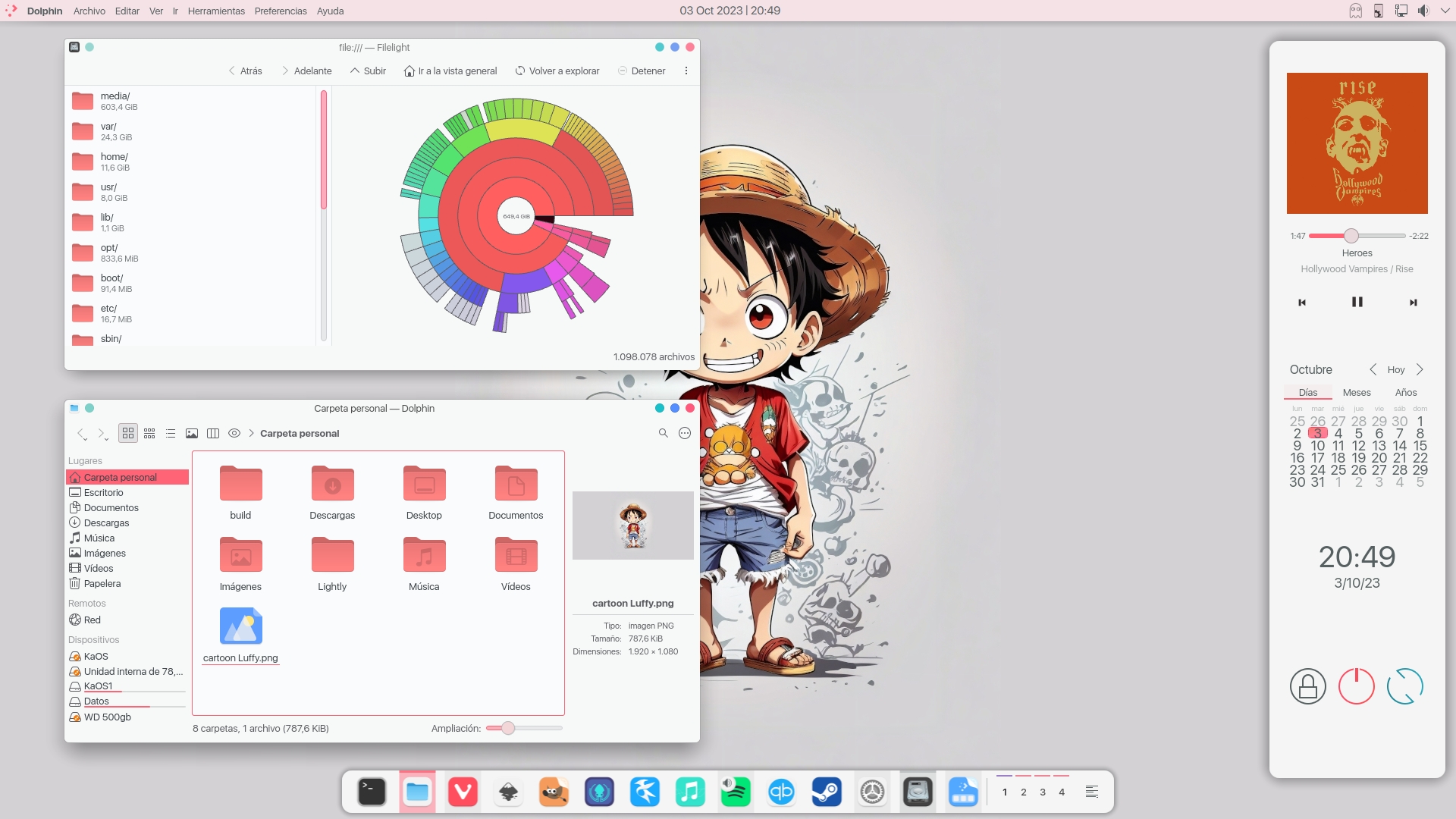Image resolution: width=1456 pixels, height=819 pixels.
Task: Click Volver a explorar in Filelight
Action: coord(557,71)
